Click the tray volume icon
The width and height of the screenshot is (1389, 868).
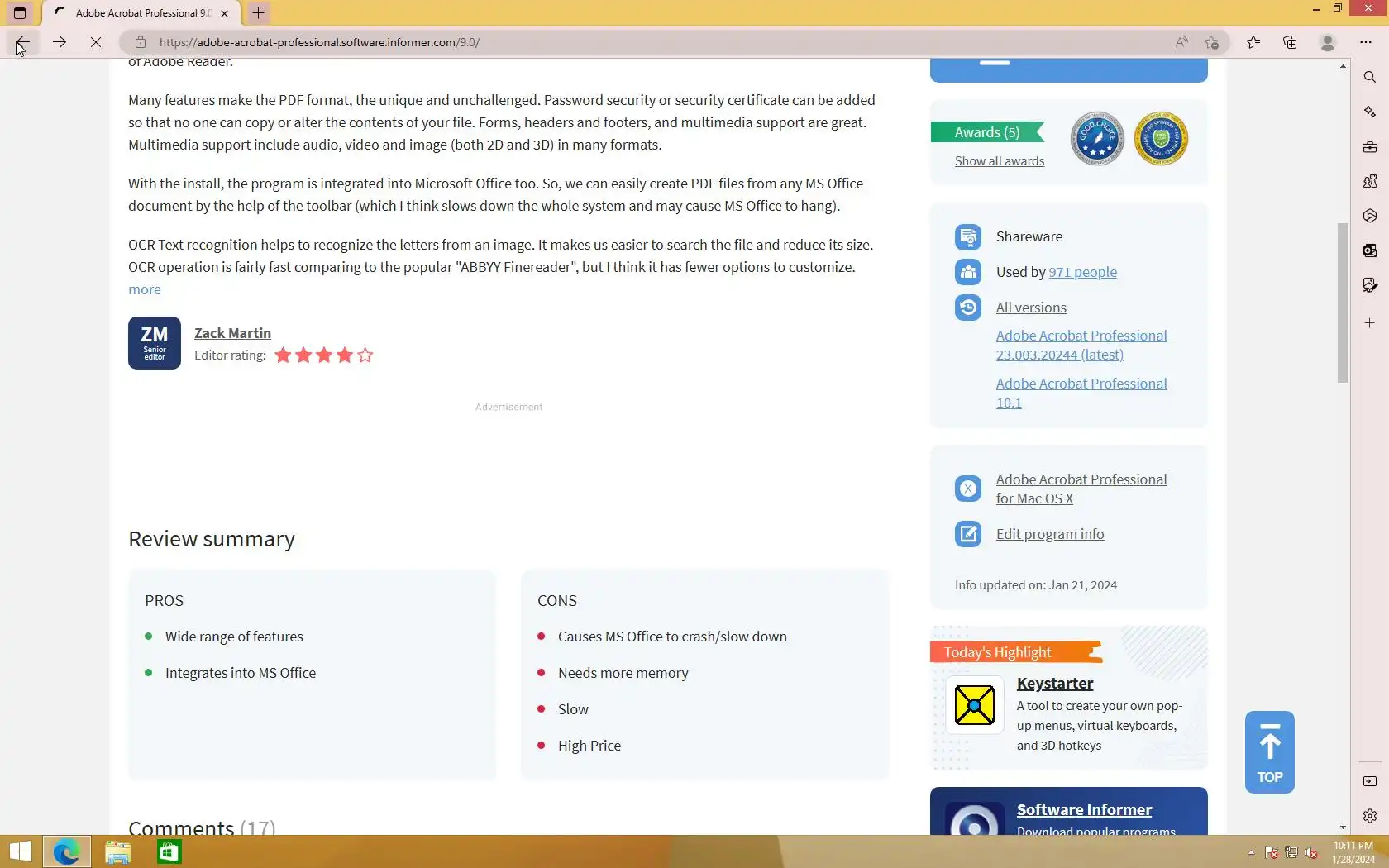tap(1311, 852)
